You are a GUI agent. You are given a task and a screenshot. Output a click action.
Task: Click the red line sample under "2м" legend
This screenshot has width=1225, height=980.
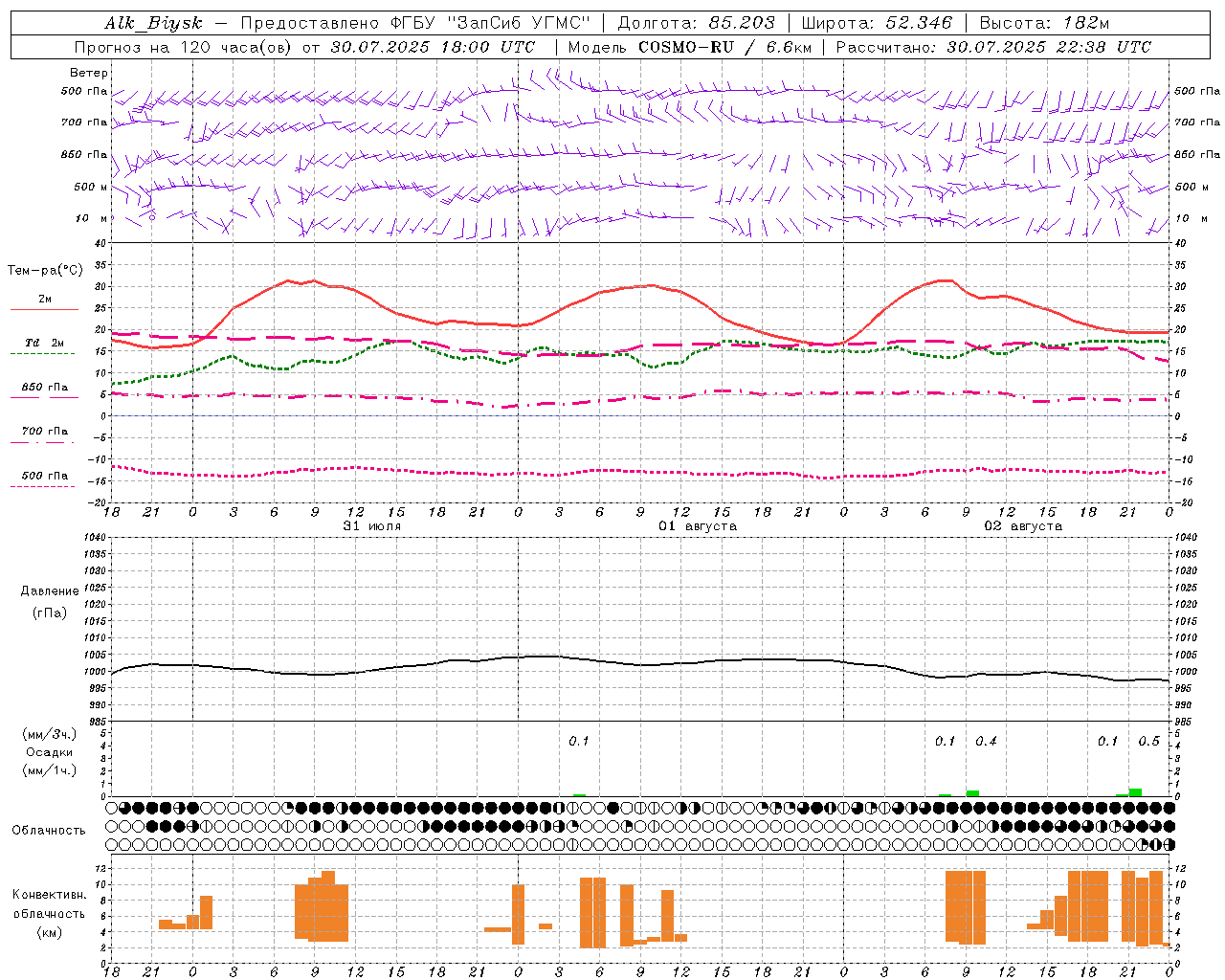[x=44, y=310]
